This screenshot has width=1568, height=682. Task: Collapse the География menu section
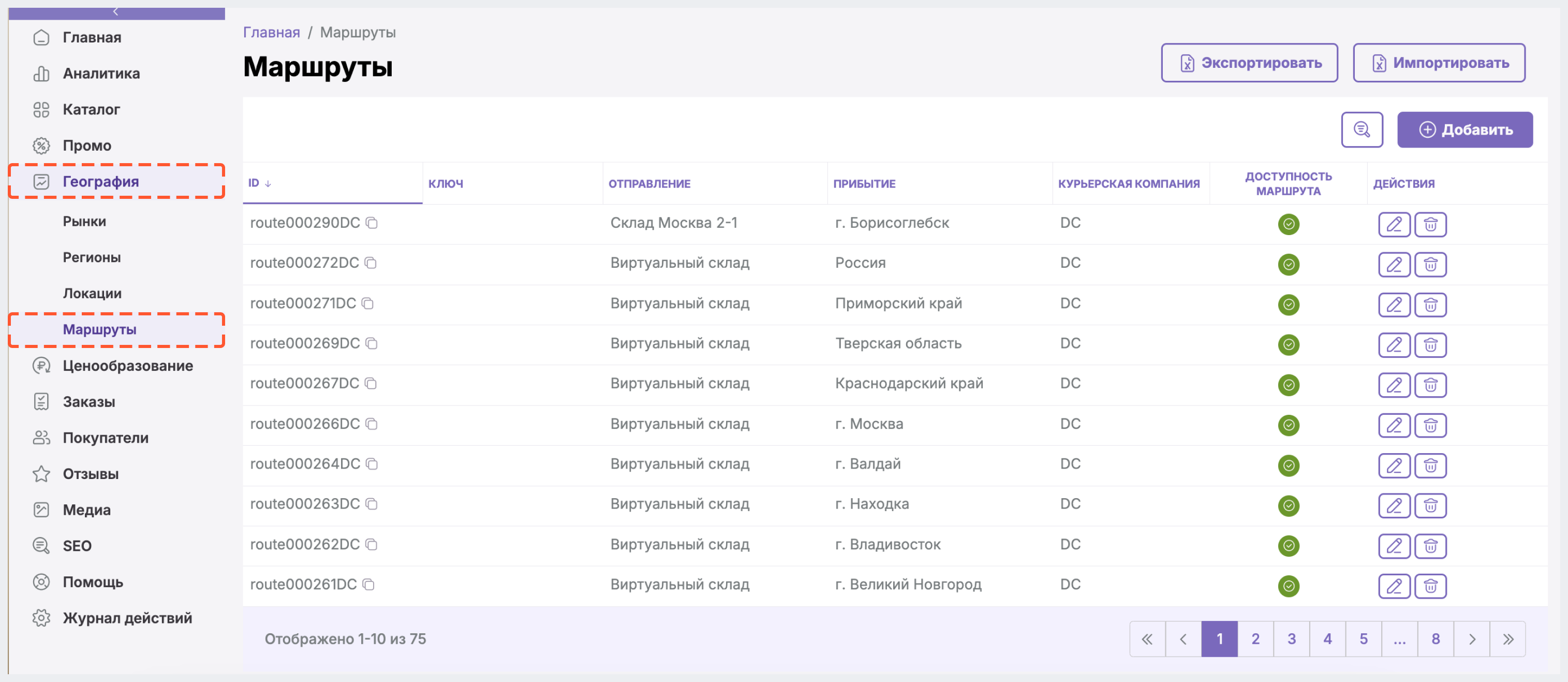(x=117, y=181)
